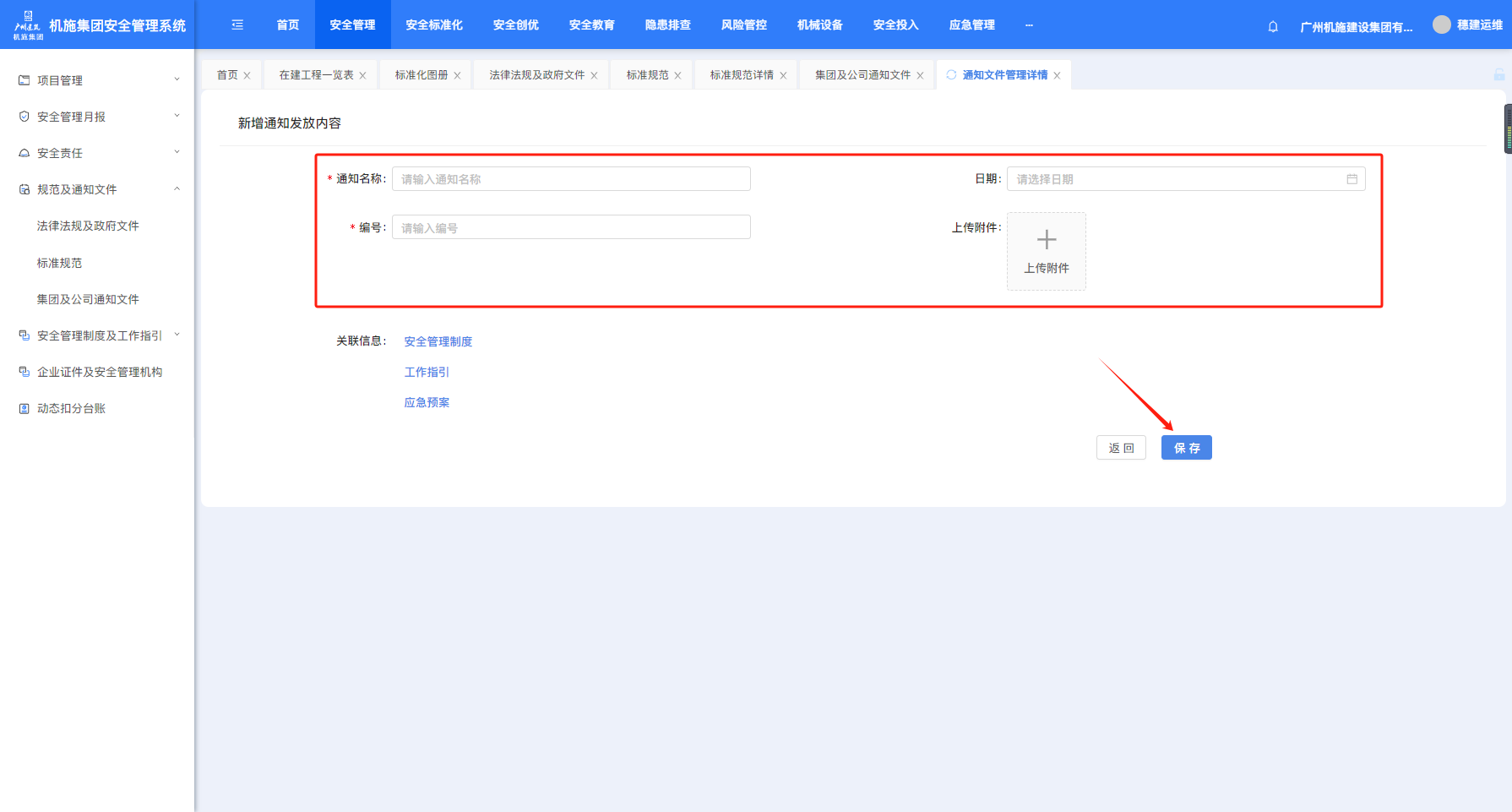Click the 返回 button
1512x812 pixels.
(x=1121, y=448)
